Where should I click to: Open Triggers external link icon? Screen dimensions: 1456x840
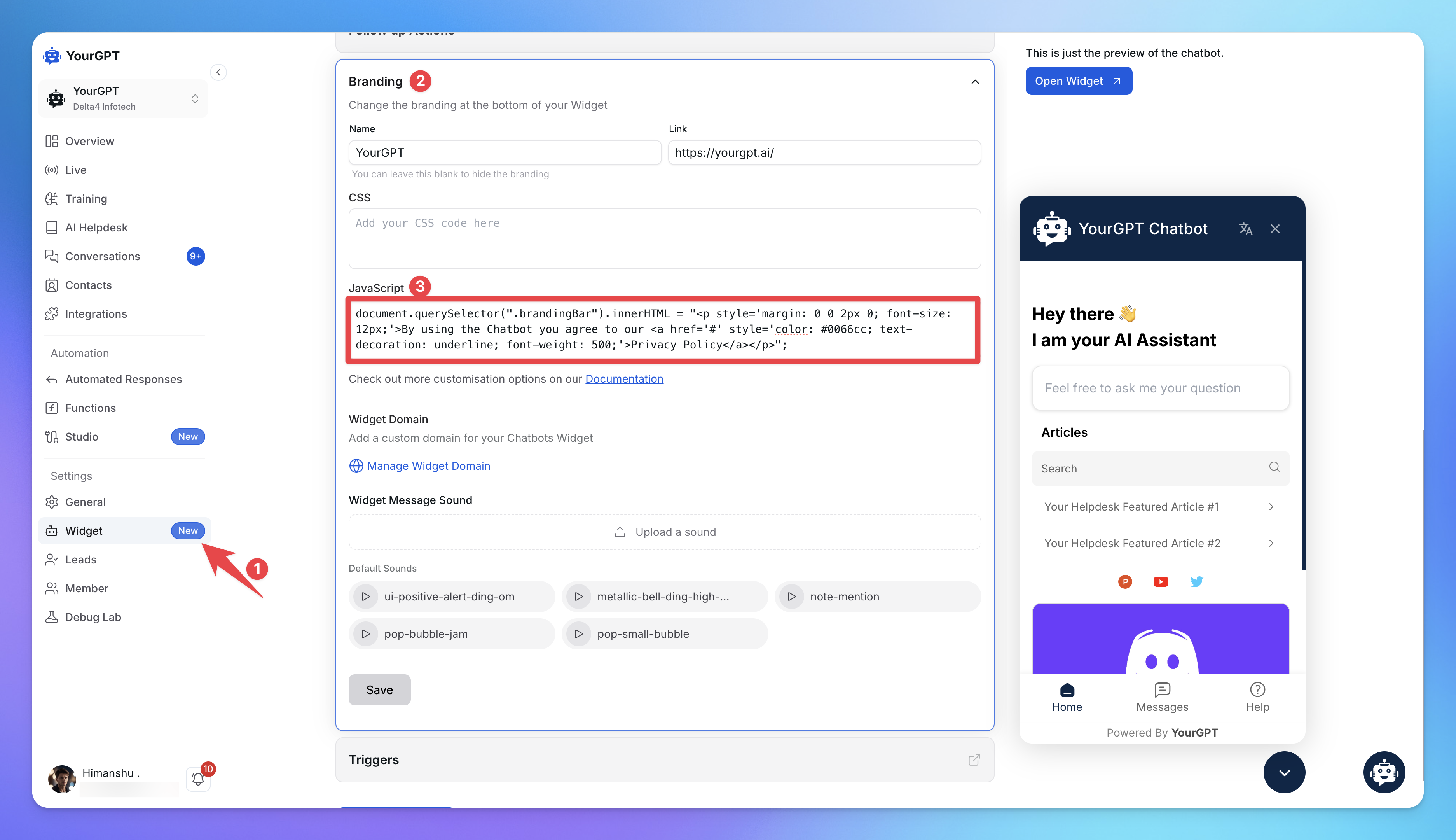coord(974,760)
